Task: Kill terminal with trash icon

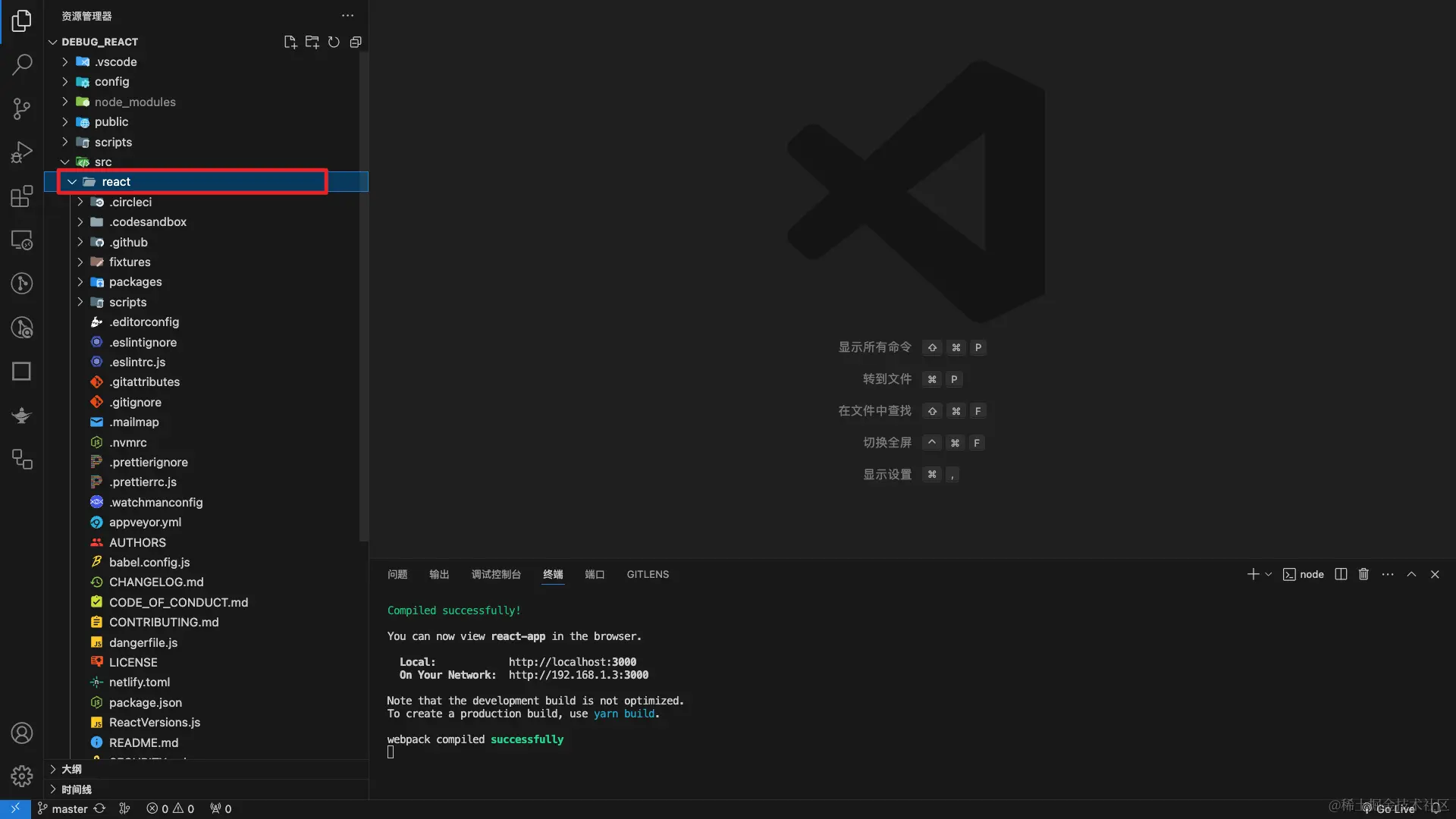Action: click(1363, 574)
